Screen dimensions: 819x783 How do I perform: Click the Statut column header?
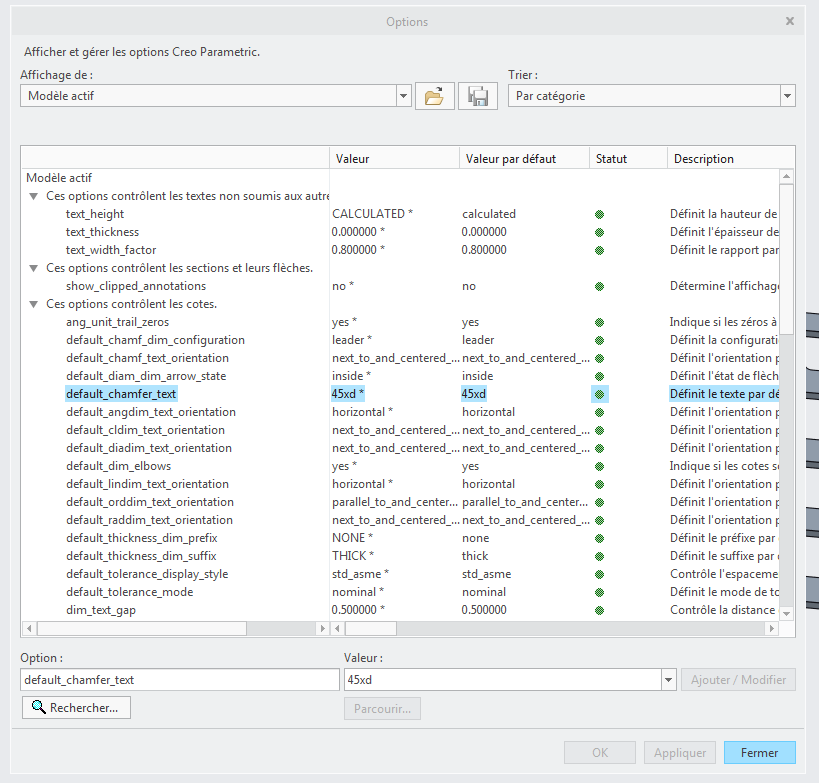pos(628,158)
